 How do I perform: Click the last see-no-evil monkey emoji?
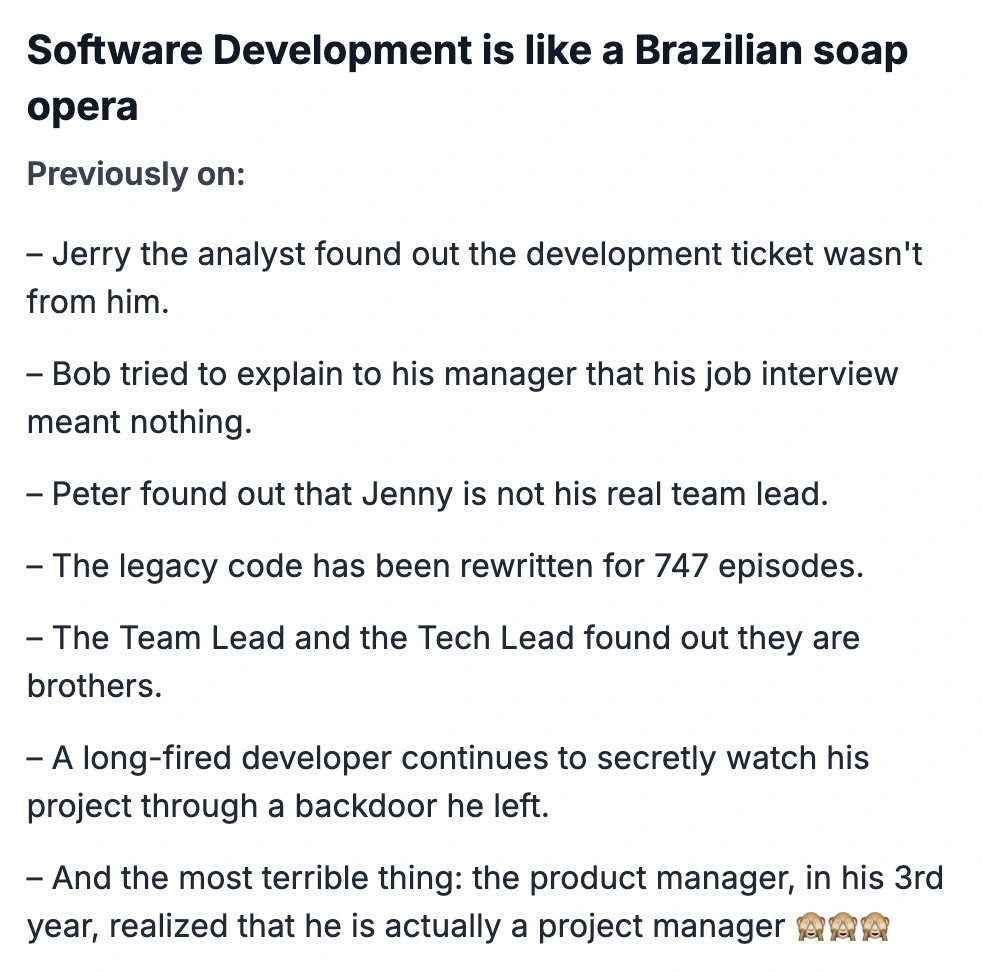click(875, 927)
